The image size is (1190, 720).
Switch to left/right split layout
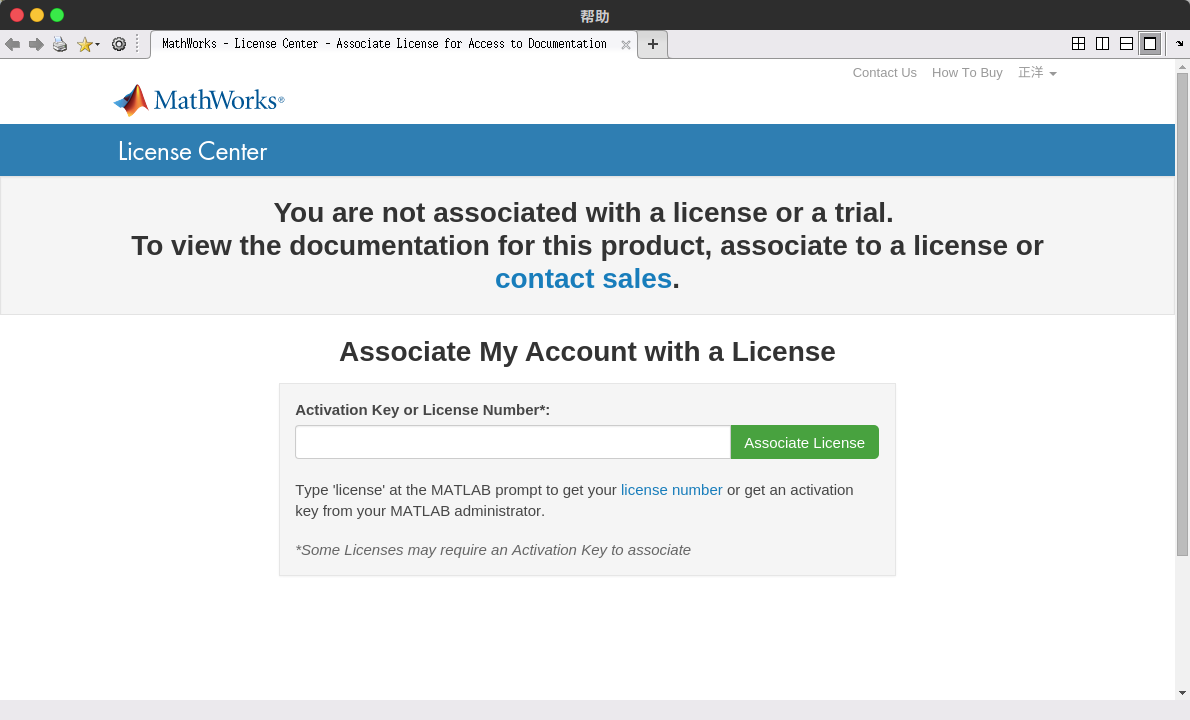tap(1102, 44)
